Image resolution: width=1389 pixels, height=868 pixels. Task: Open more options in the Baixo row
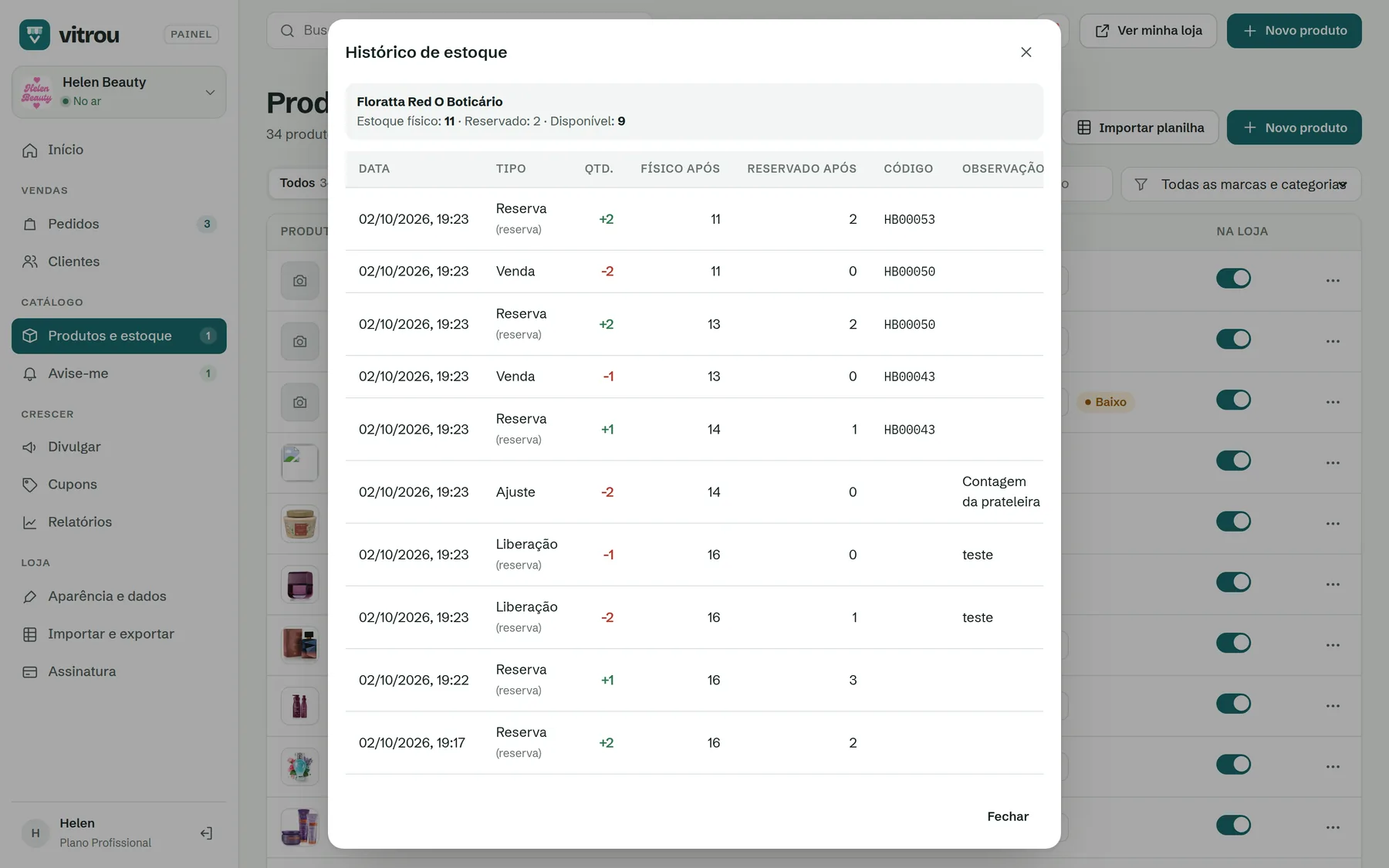1333,402
